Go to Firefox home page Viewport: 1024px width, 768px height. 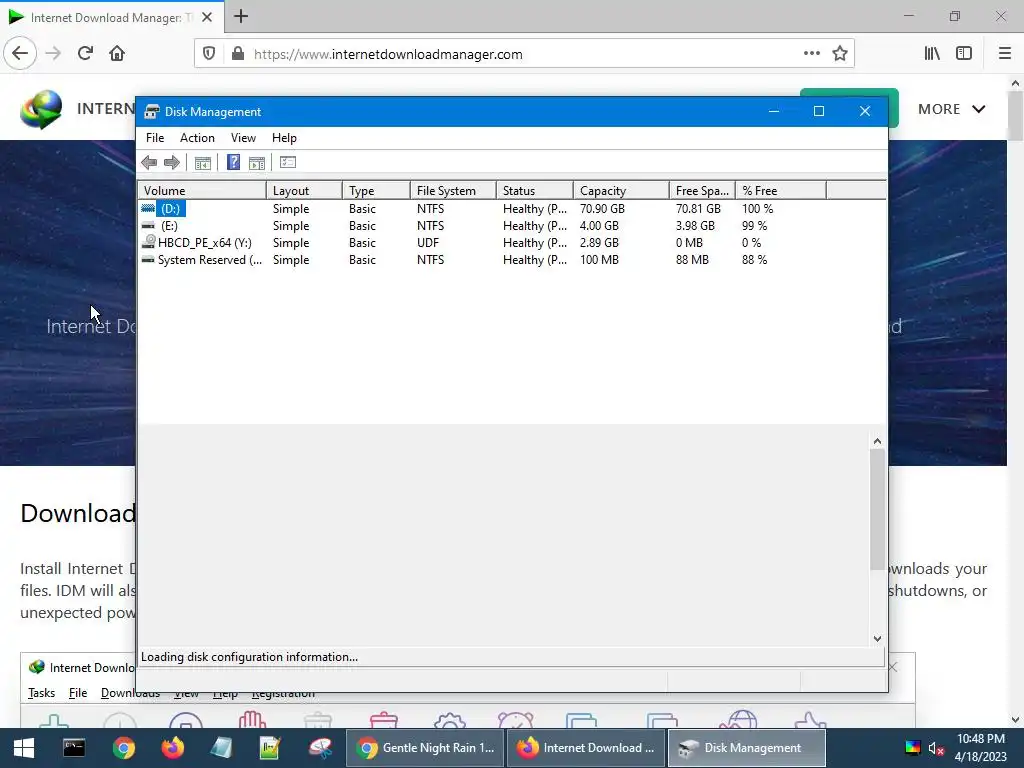[x=117, y=54]
